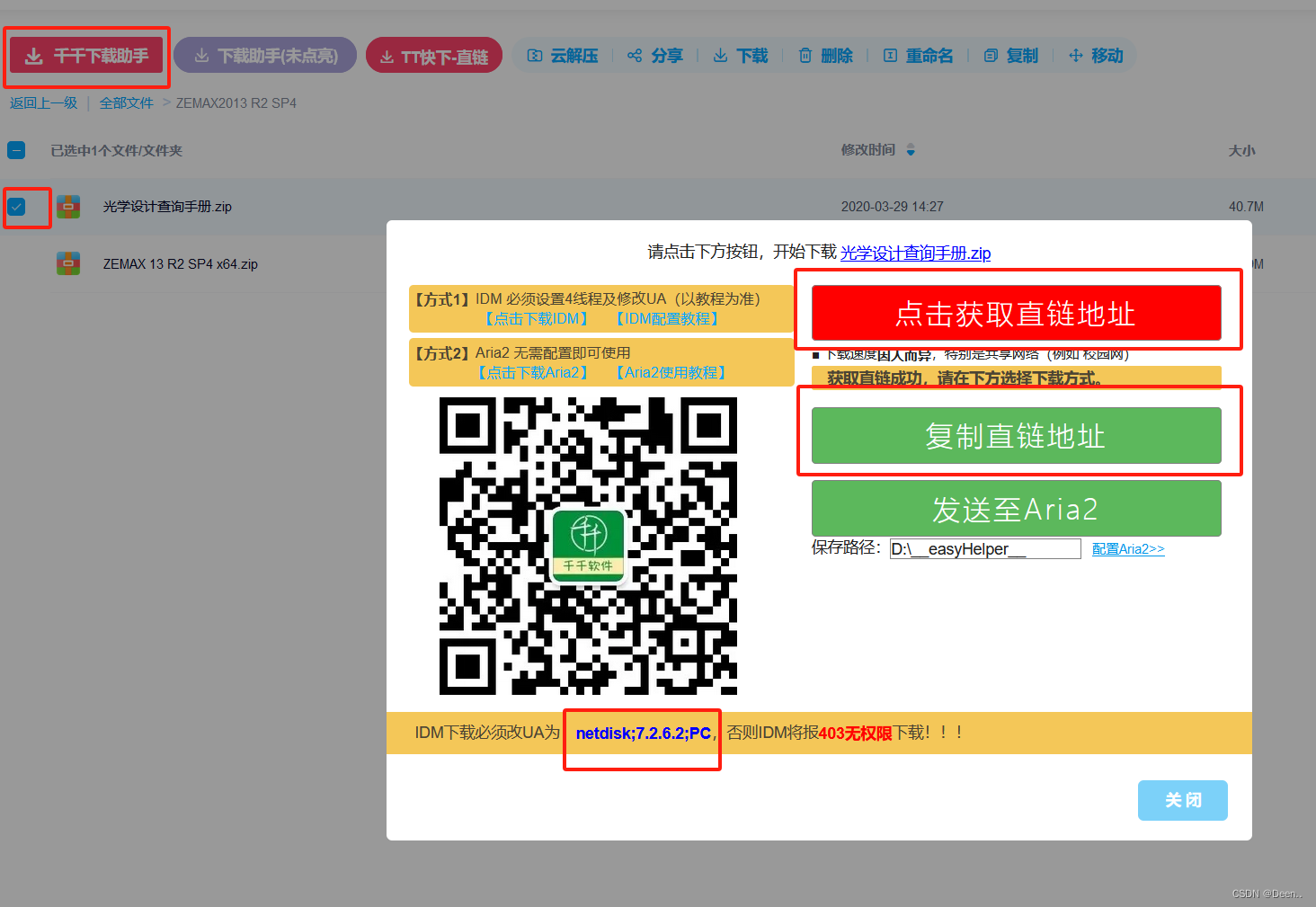1316x907 pixels.
Task: Open the 光学设计查询手册.zip link in dialog
Action: (x=915, y=253)
